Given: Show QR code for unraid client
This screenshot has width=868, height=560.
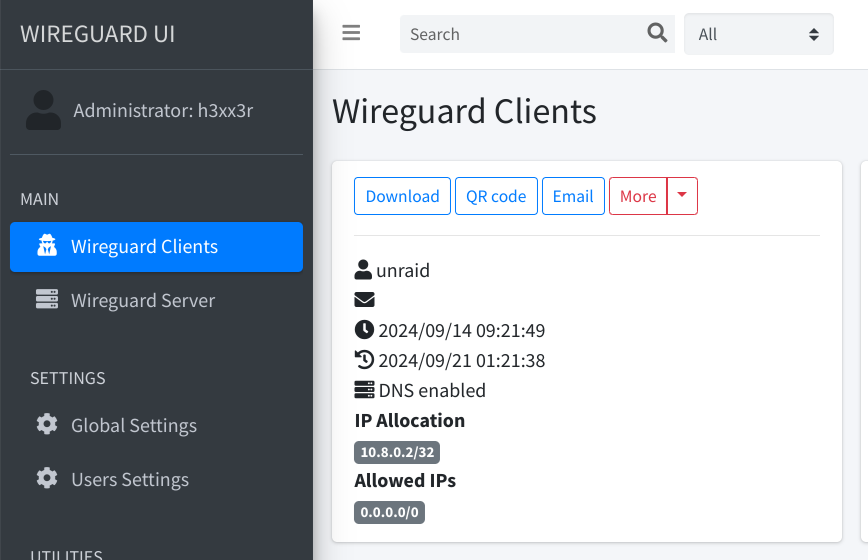Looking at the screenshot, I should click(x=496, y=196).
